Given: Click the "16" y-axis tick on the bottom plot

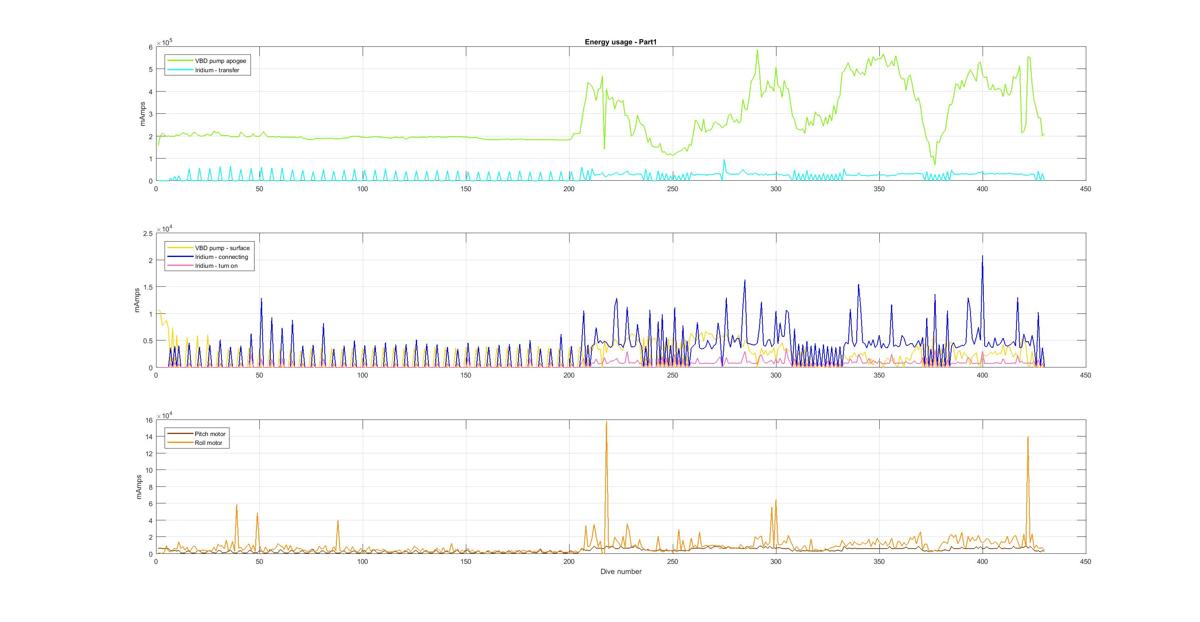Looking at the screenshot, I should pos(148,420).
